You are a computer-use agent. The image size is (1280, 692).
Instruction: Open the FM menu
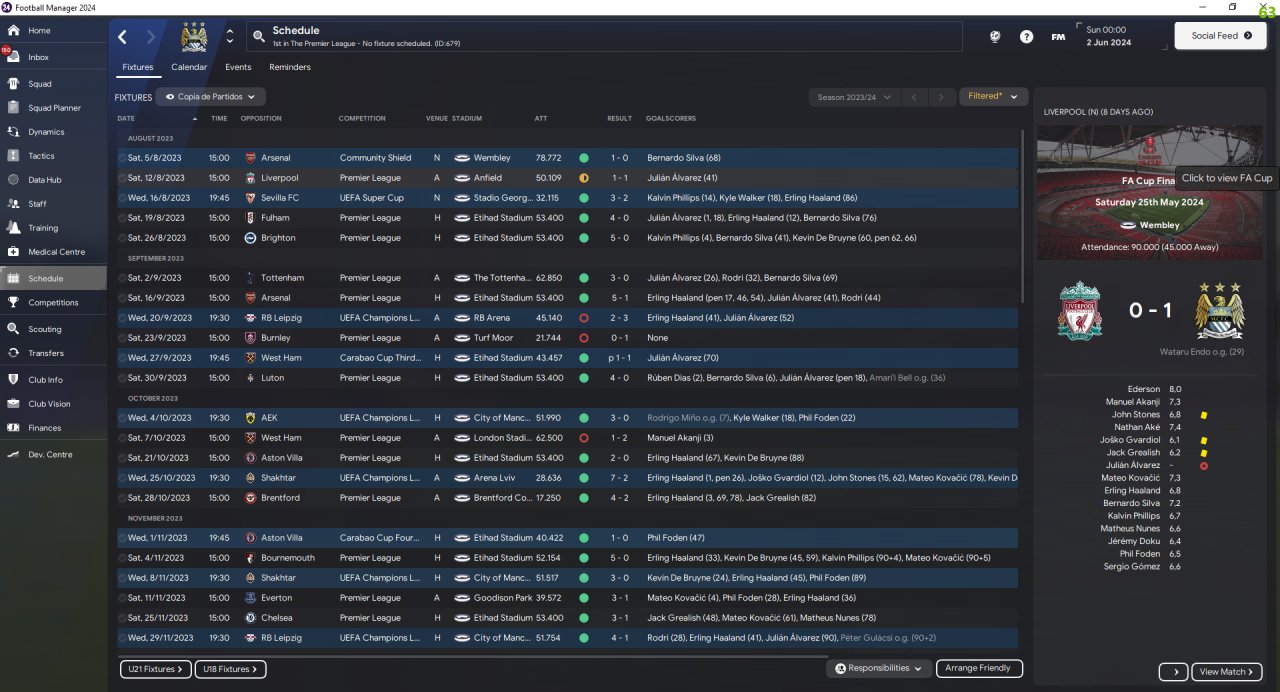1058,37
